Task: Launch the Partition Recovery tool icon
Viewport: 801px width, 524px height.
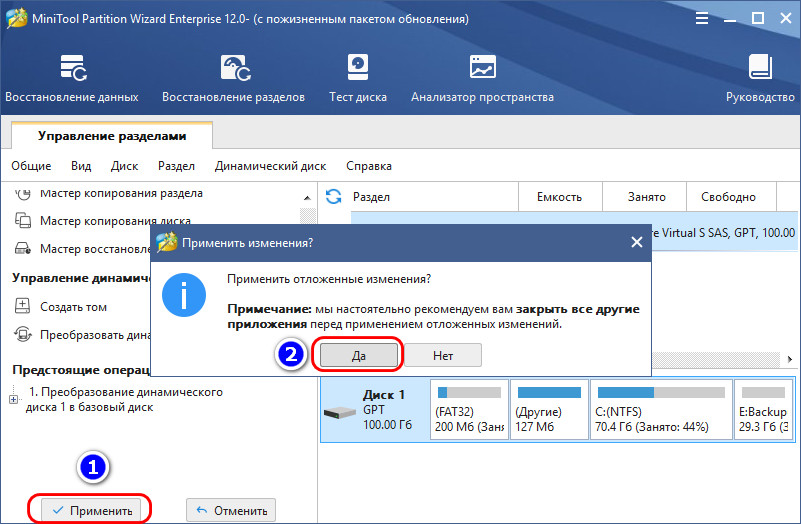Action: (235, 67)
